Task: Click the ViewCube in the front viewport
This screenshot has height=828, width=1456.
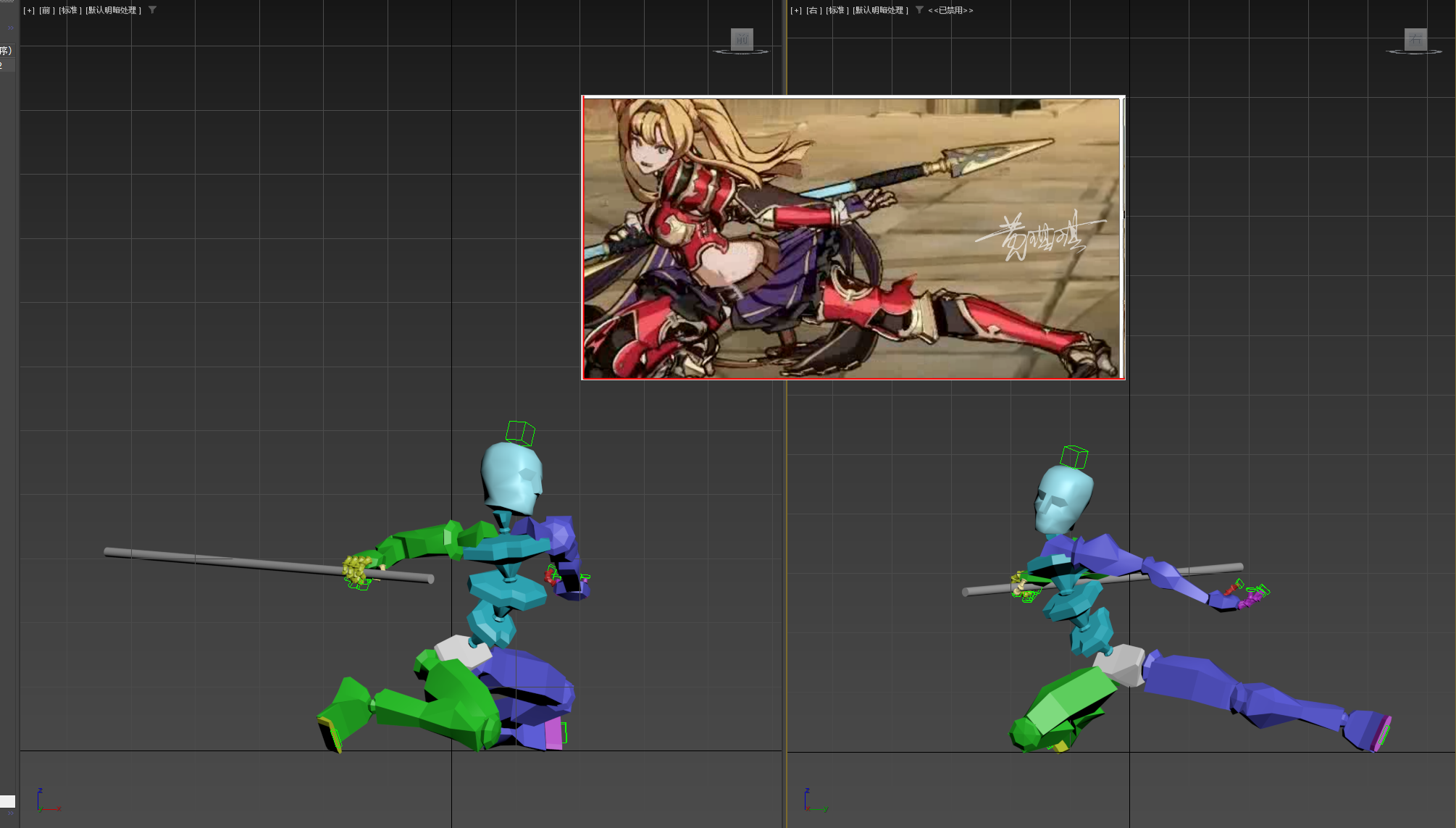Action: 740,38
